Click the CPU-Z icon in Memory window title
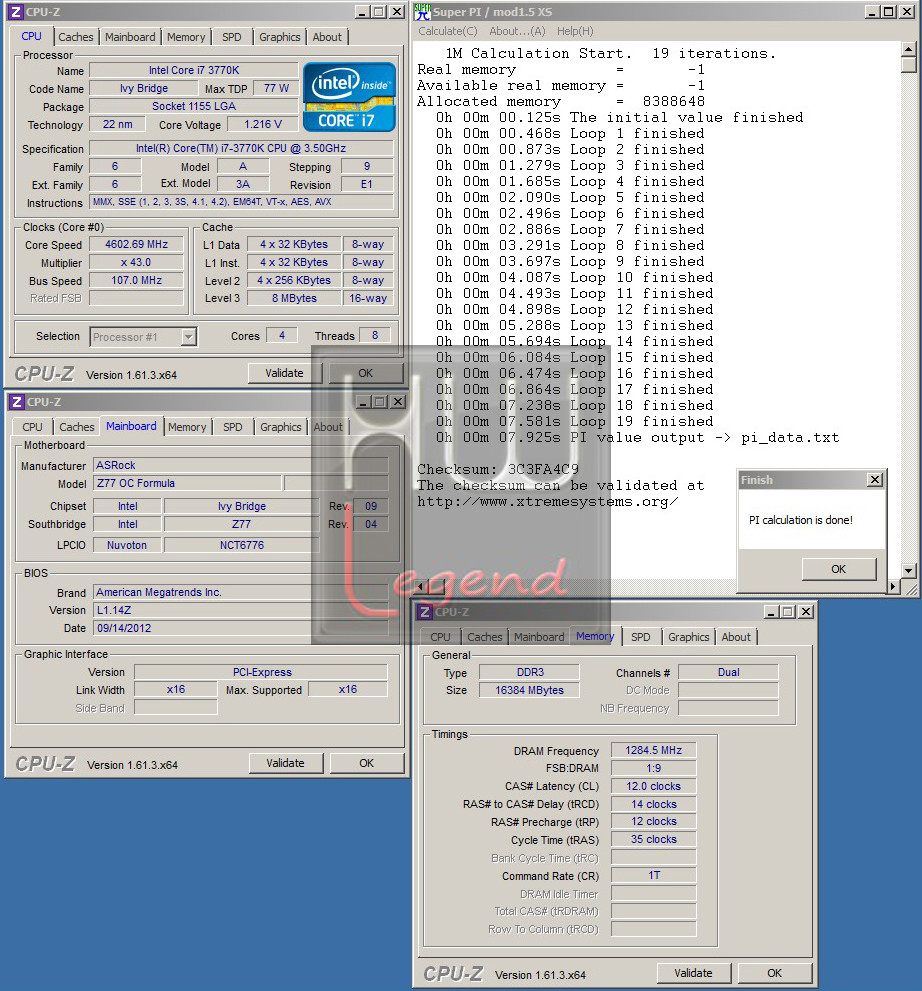Screen dimensions: 922x991 (x=425, y=611)
